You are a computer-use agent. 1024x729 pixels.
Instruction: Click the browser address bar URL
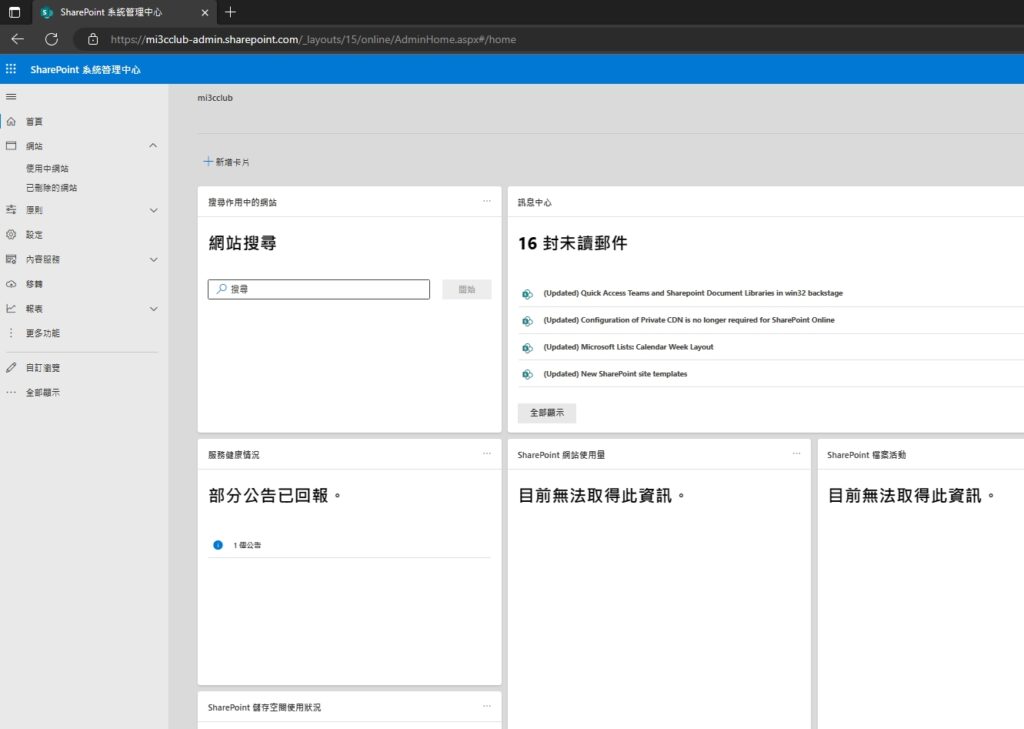pos(313,39)
